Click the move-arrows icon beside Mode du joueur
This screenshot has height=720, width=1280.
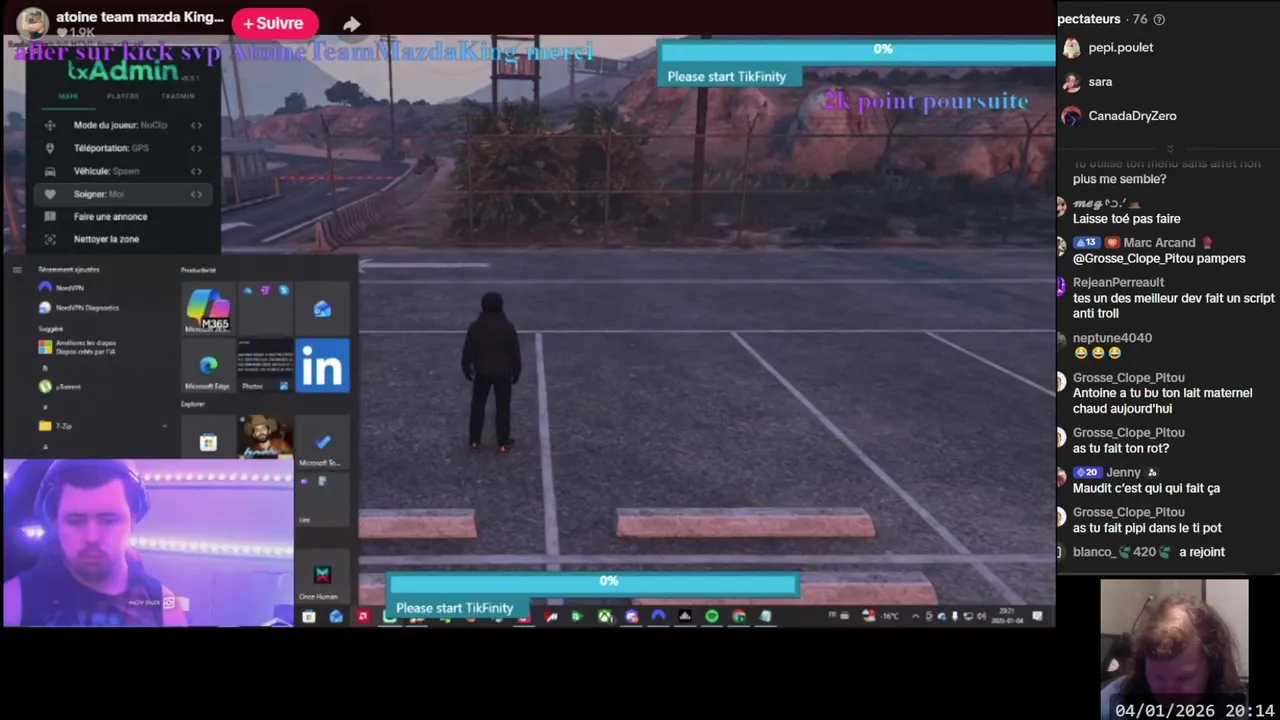click(x=50, y=125)
